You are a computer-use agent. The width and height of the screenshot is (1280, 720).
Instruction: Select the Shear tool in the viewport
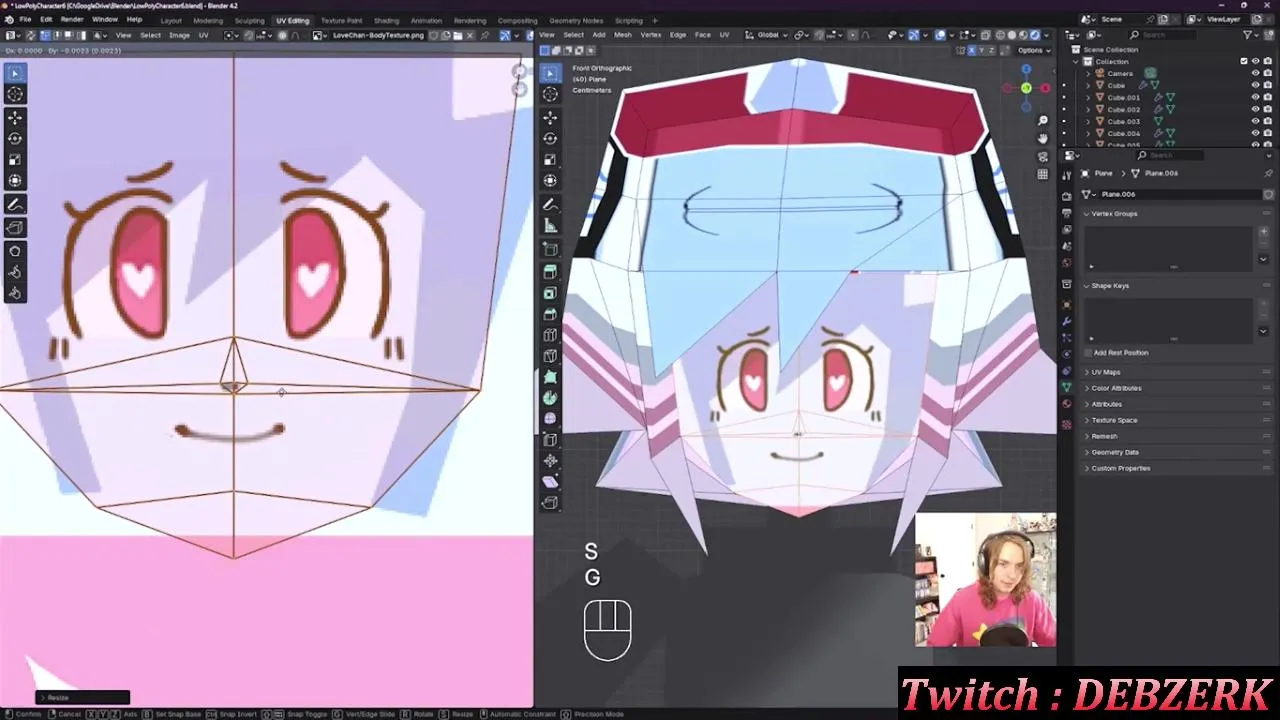pyautogui.click(x=550, y=482)
